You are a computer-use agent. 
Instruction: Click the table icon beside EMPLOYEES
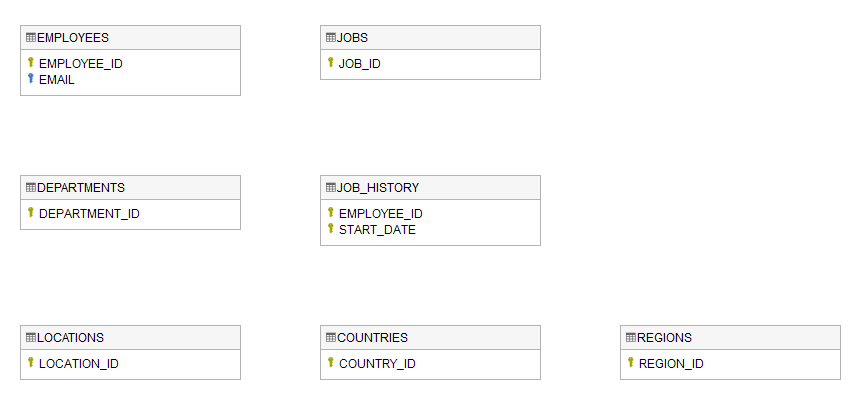(x=31, y=38)
